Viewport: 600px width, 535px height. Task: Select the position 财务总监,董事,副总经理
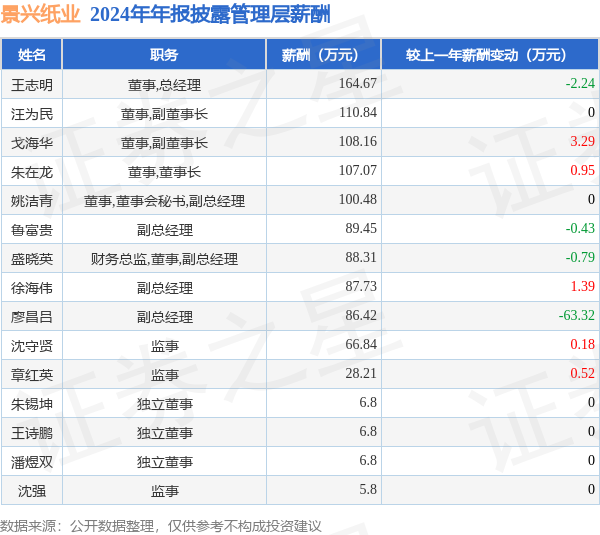(x=165, y=259)
